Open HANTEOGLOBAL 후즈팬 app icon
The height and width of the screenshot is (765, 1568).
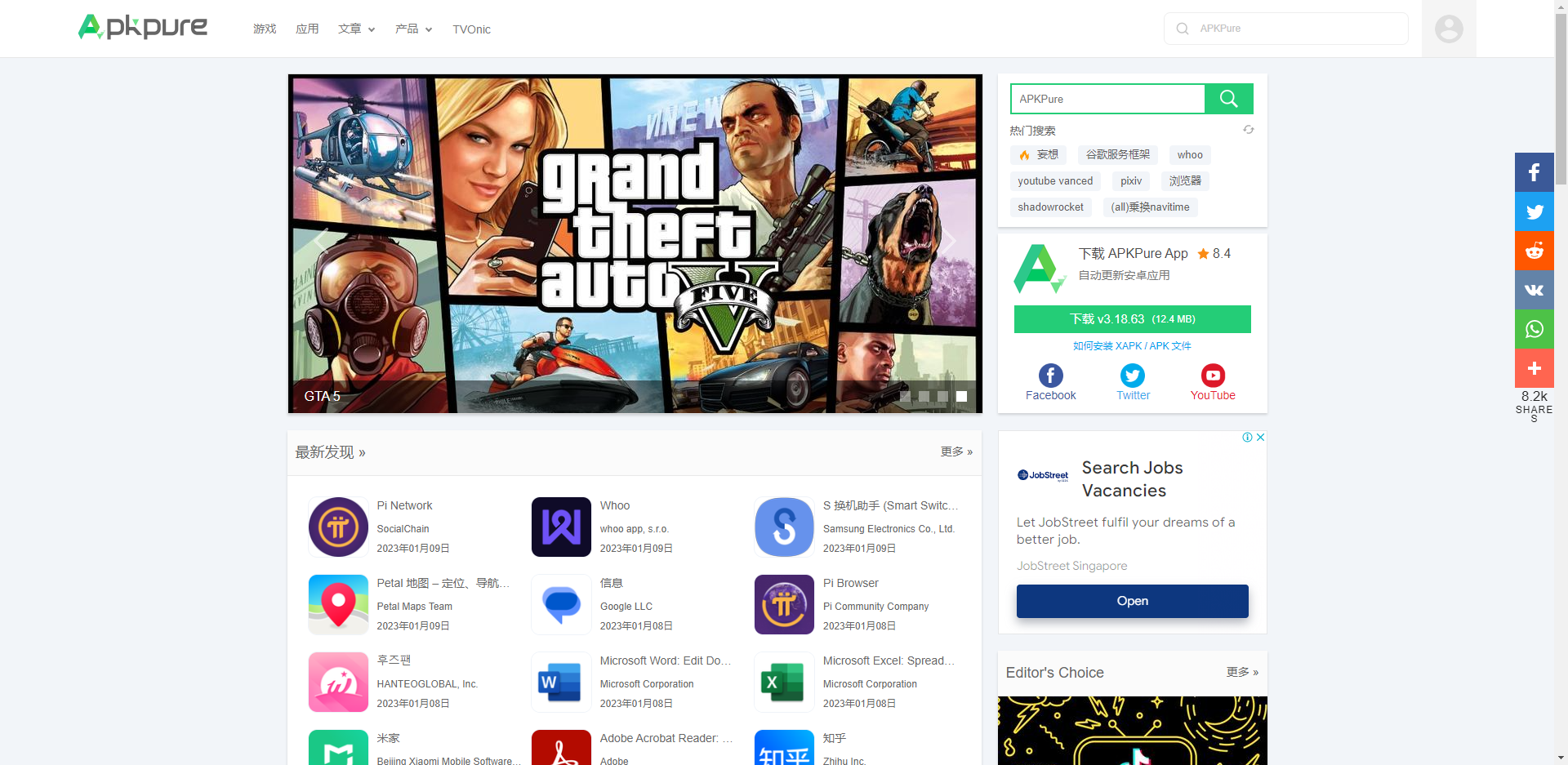[x=338, y=682]
